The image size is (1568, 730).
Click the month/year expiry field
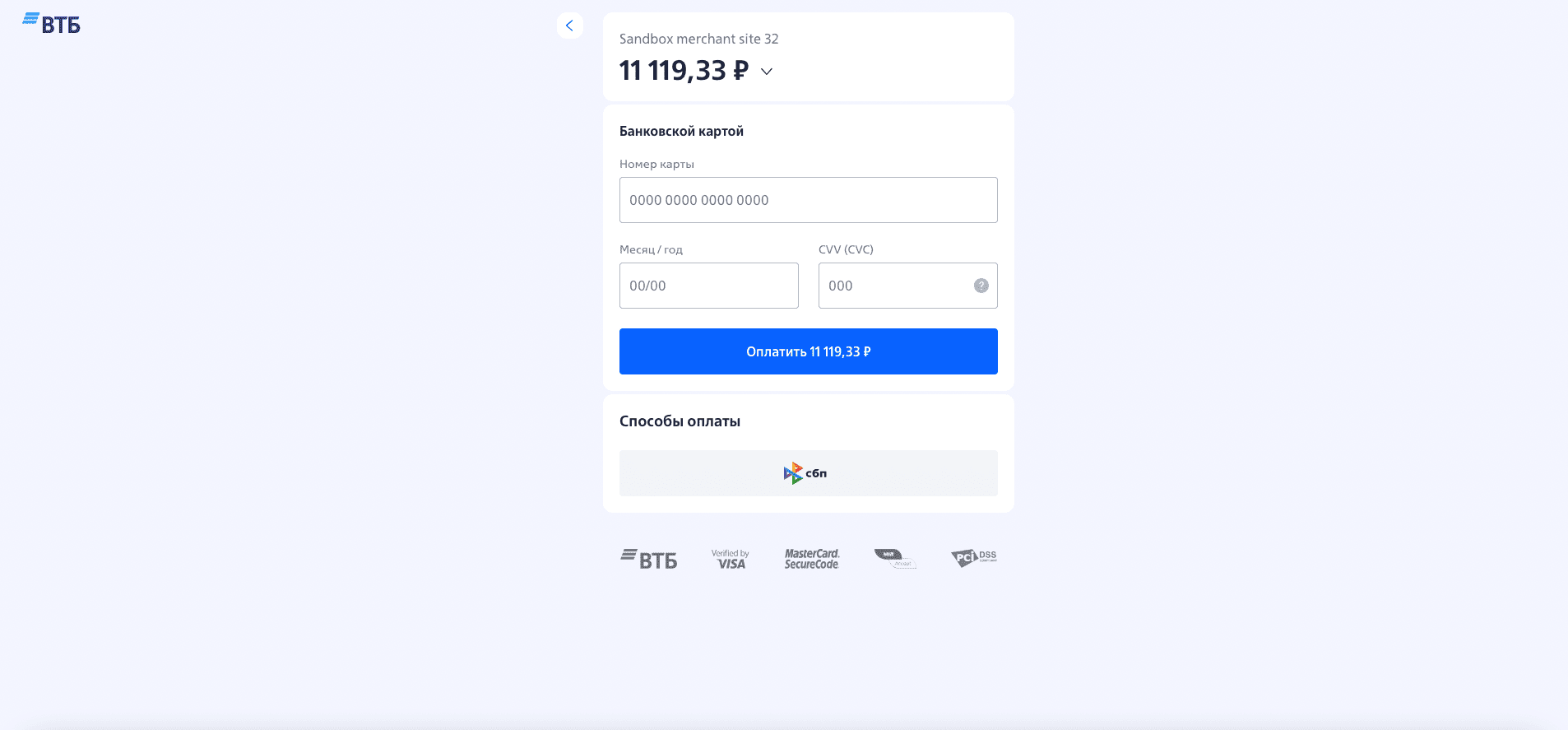pyautogui.click(x=708, y=286)
